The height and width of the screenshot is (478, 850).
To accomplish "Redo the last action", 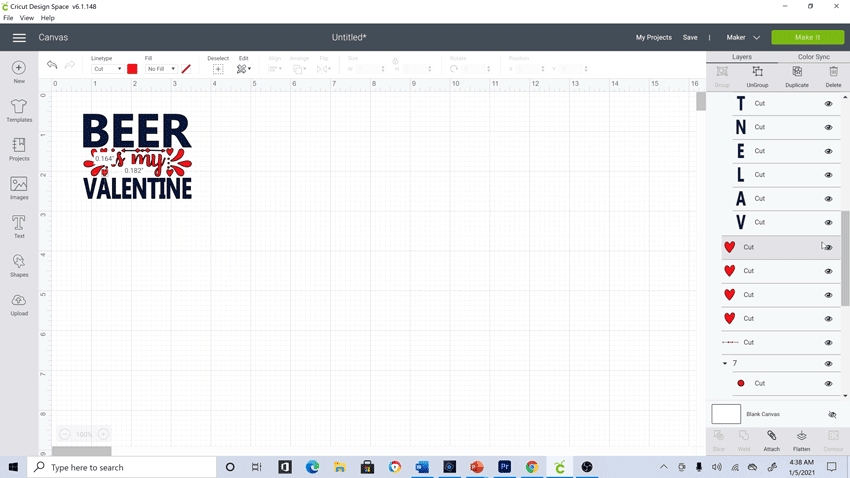I will (69, 65).
